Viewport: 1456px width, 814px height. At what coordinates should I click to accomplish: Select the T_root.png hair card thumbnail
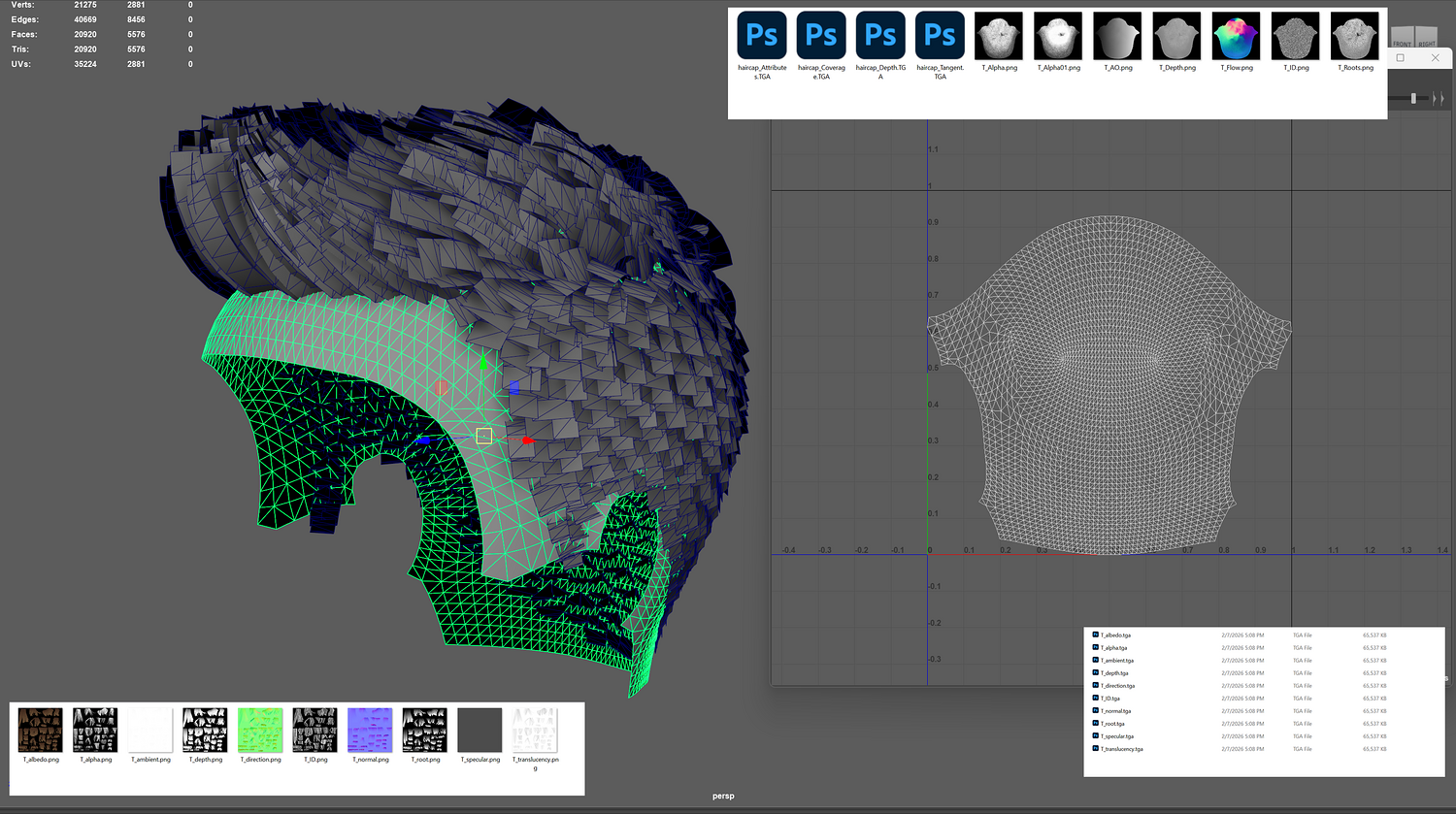pyautogui.click(x=425, y=730)
